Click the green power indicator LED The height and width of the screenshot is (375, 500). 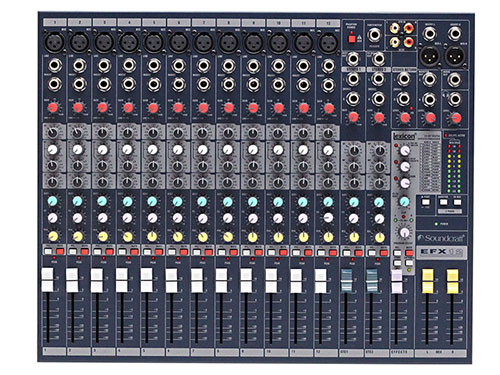[x=436, y=224]
